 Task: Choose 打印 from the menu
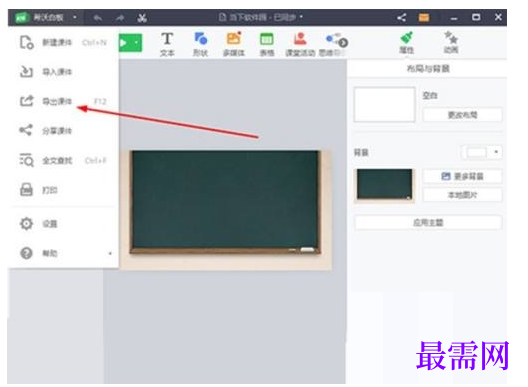click(x=63, y=190)
